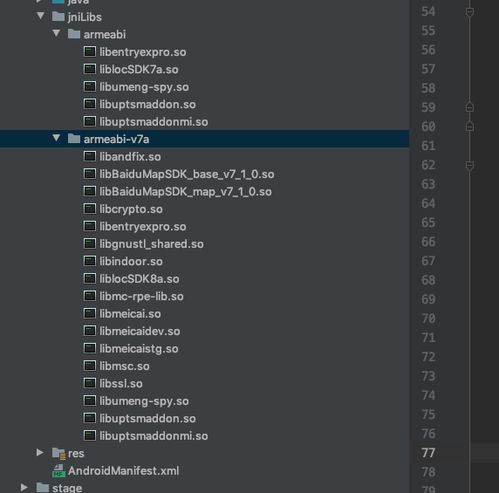Click line number 77 in the gutter
This screenshot has width=499, height=493.
click(428, 453)
